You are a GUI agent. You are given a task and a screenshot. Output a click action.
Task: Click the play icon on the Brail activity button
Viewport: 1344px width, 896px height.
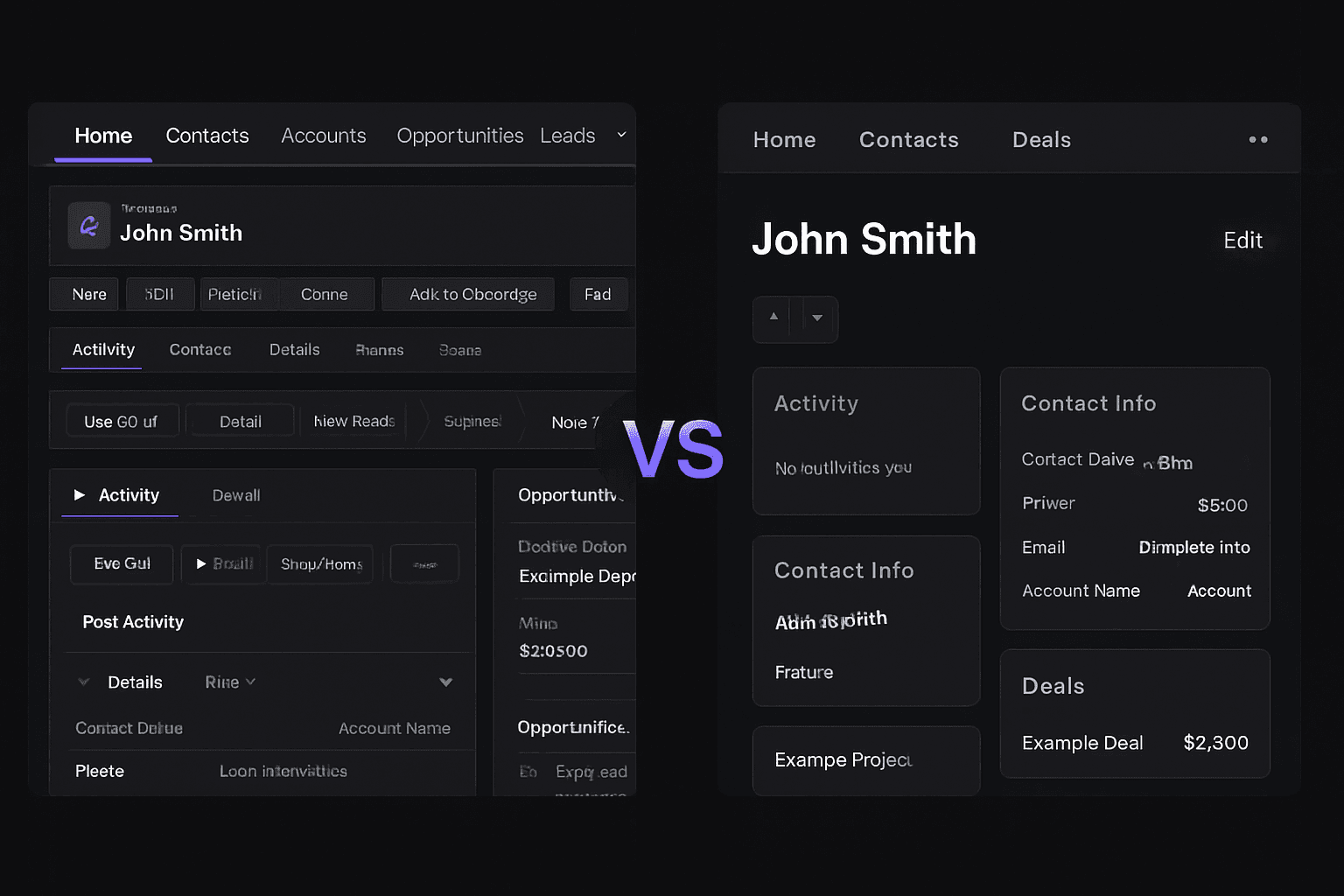click(x=199, y=564)
